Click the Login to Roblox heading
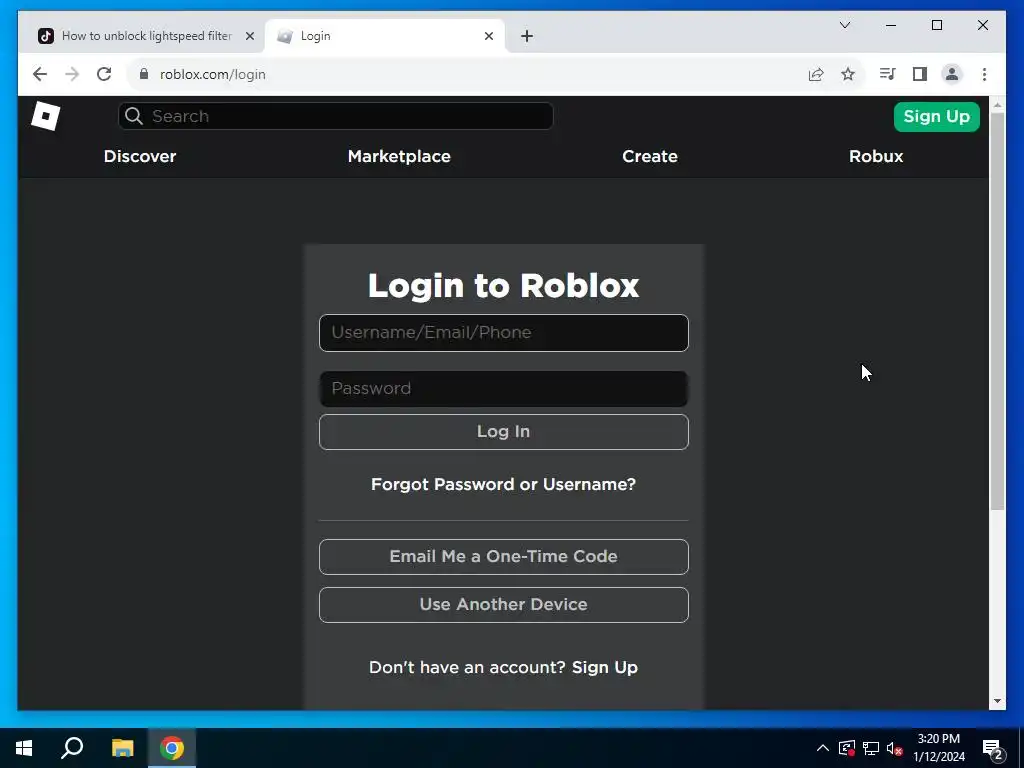The height and width of the screenshot is (768, 1024). (x=504, y=285)
